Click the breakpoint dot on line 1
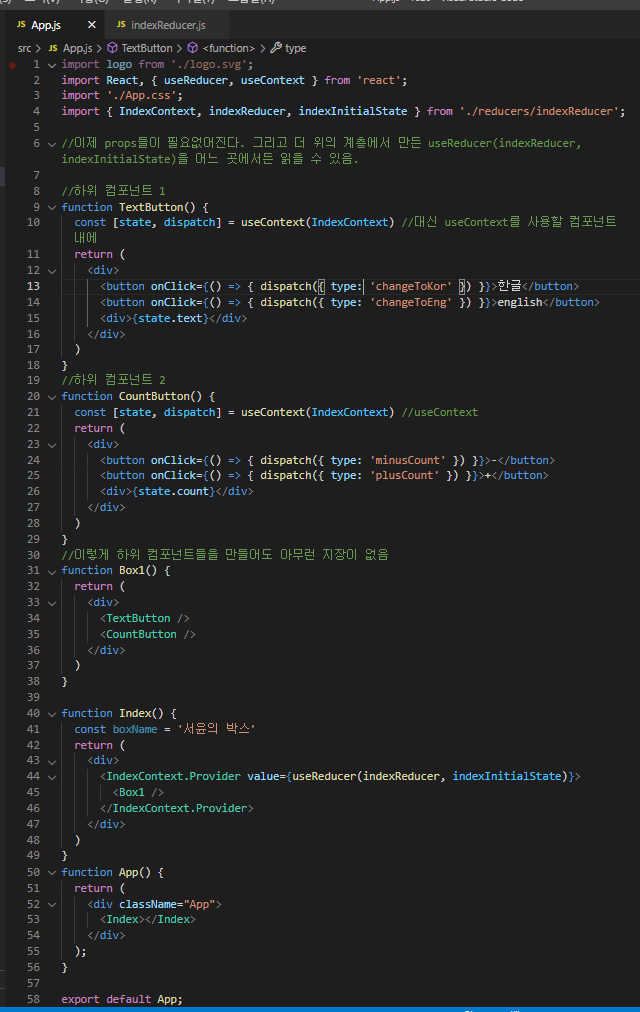Viewport: 640px width, 1012px height. coord(12,65)
